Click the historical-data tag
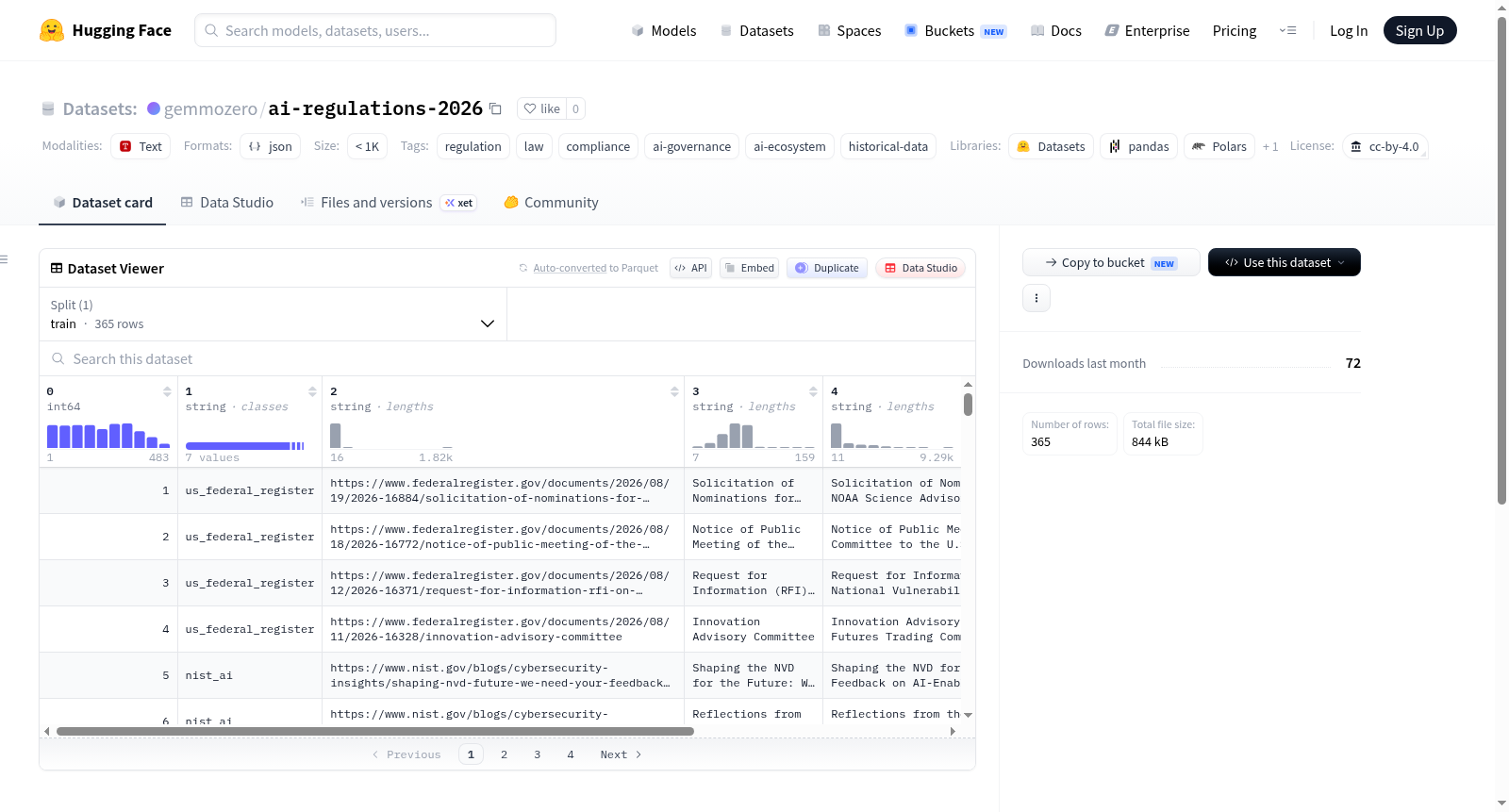This screenshot has height=812, width=1509. 888,146
